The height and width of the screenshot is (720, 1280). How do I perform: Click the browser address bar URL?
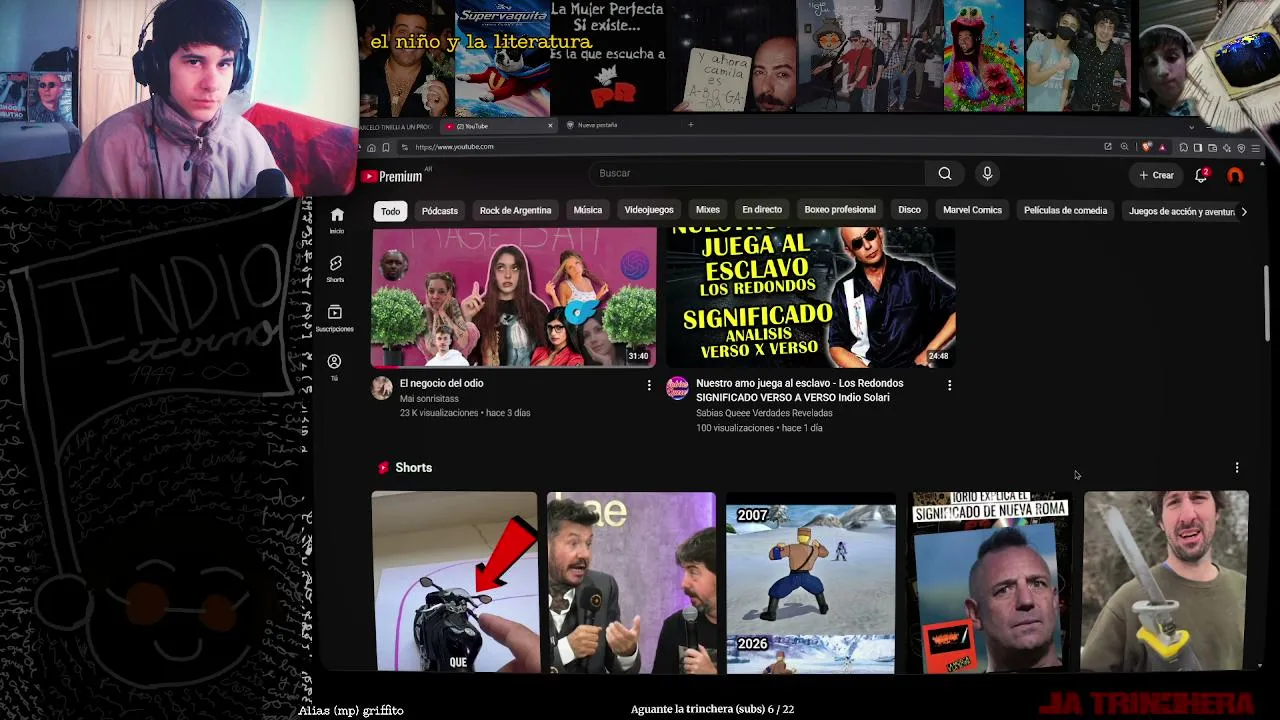pos(454,147)
